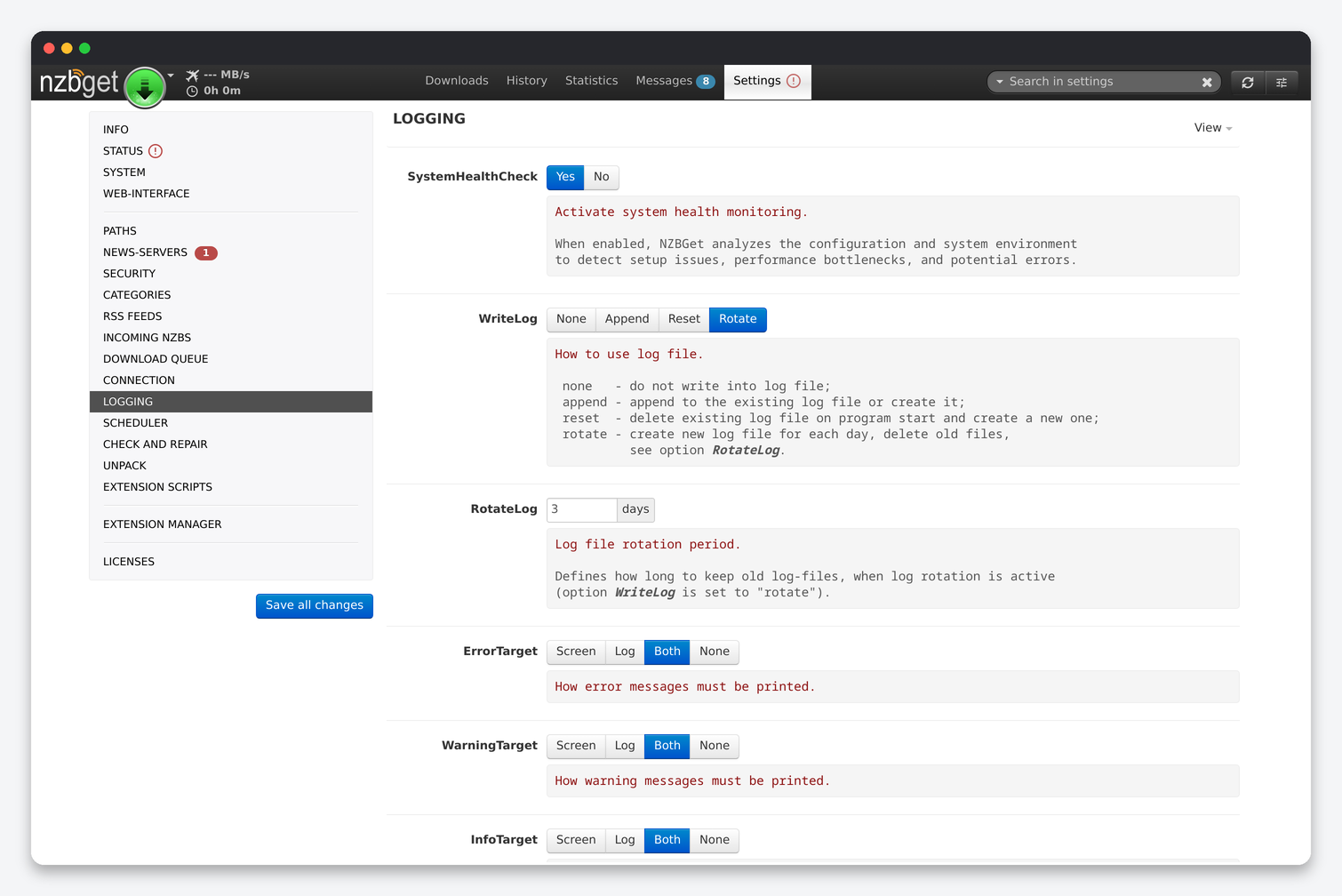Click the warning icon next to STATUS
Viewport: 1342px width, 896px height.
(x=156, y=151)
